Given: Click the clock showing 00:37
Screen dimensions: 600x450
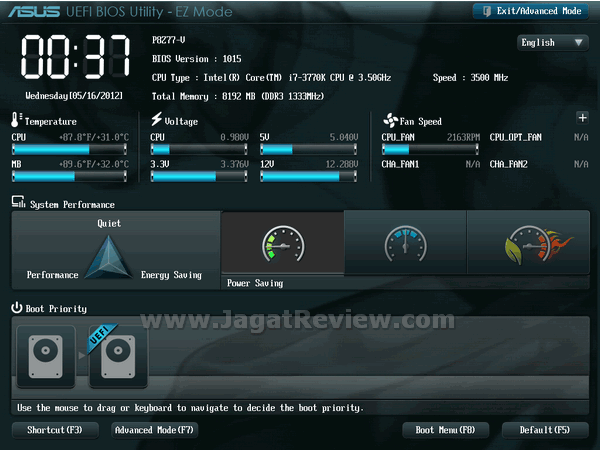Looking at the screenshot, I should [x=75, y=57].
